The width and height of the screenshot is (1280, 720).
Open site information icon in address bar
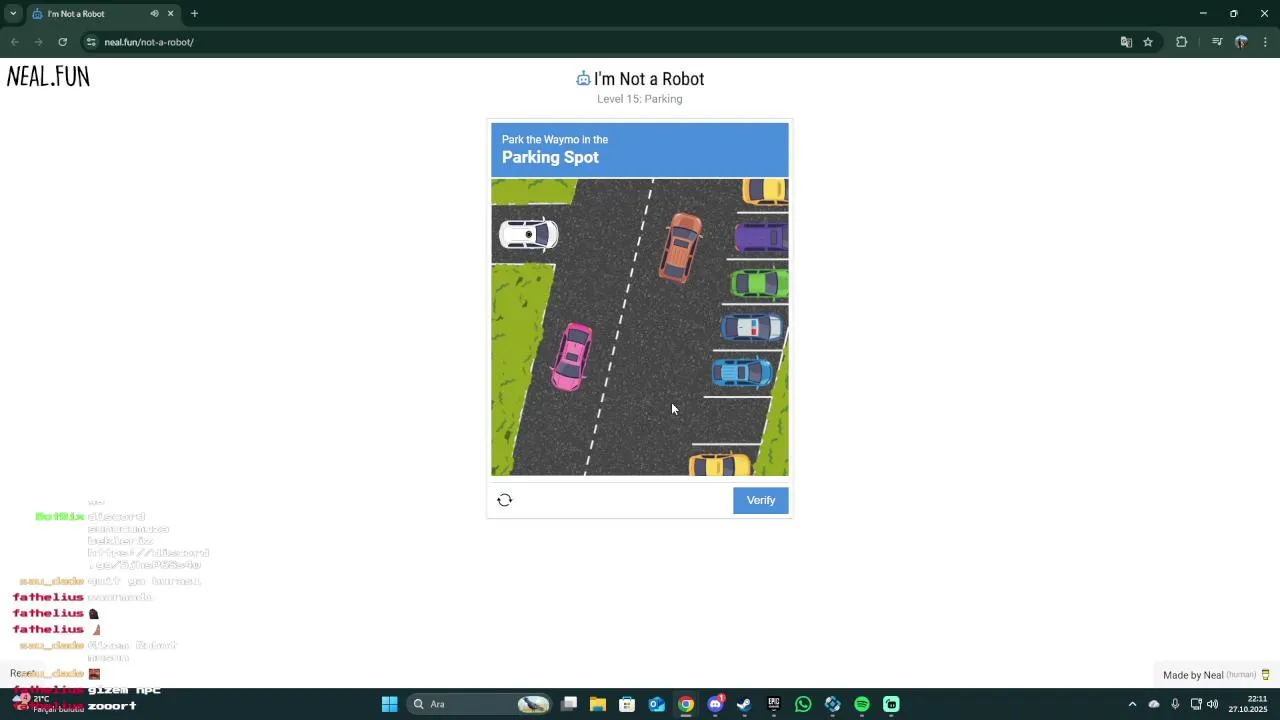(91, 42)
